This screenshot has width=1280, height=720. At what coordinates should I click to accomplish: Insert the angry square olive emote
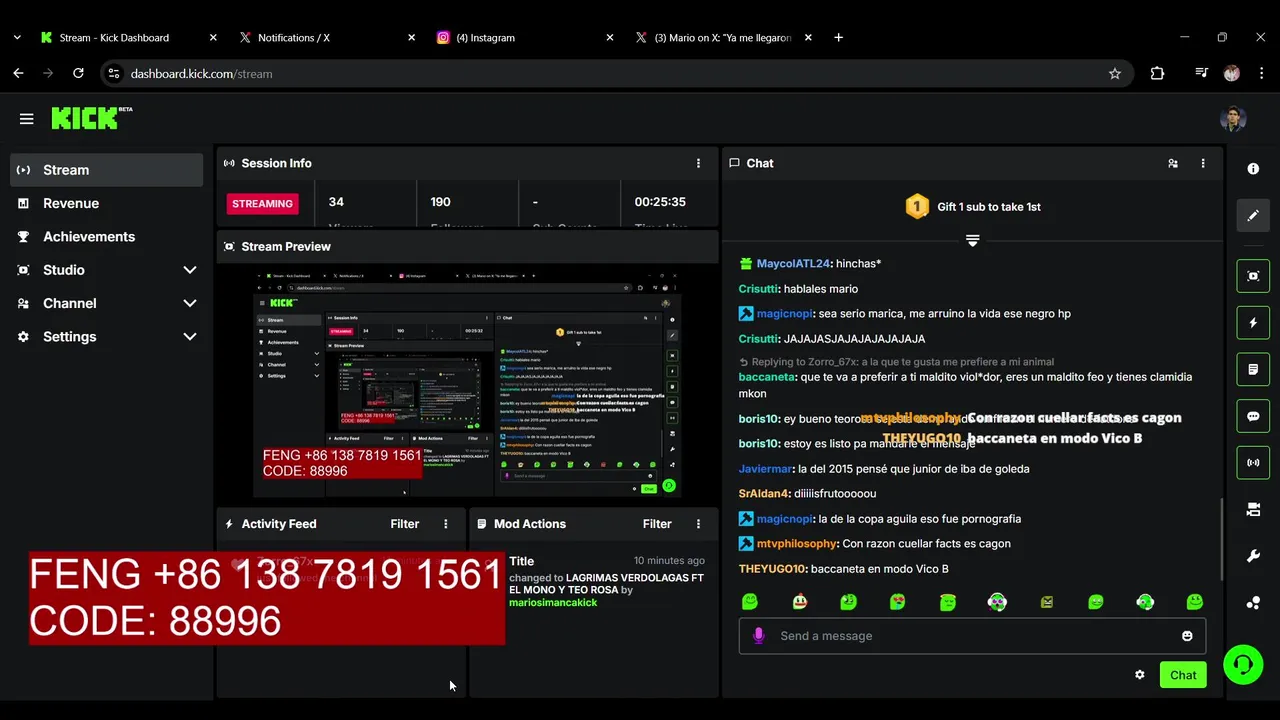point(1047,602)
